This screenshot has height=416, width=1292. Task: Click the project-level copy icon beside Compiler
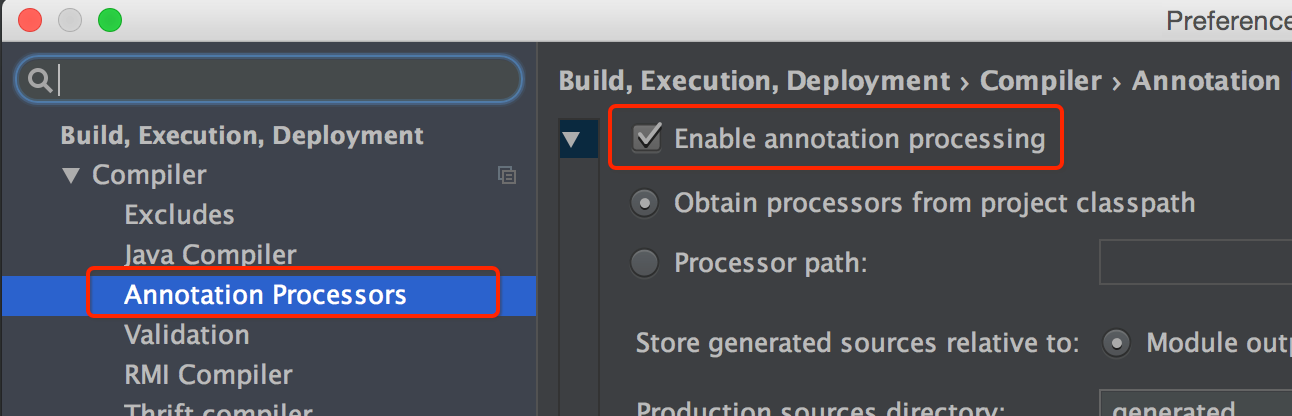[x=507, y=175]
